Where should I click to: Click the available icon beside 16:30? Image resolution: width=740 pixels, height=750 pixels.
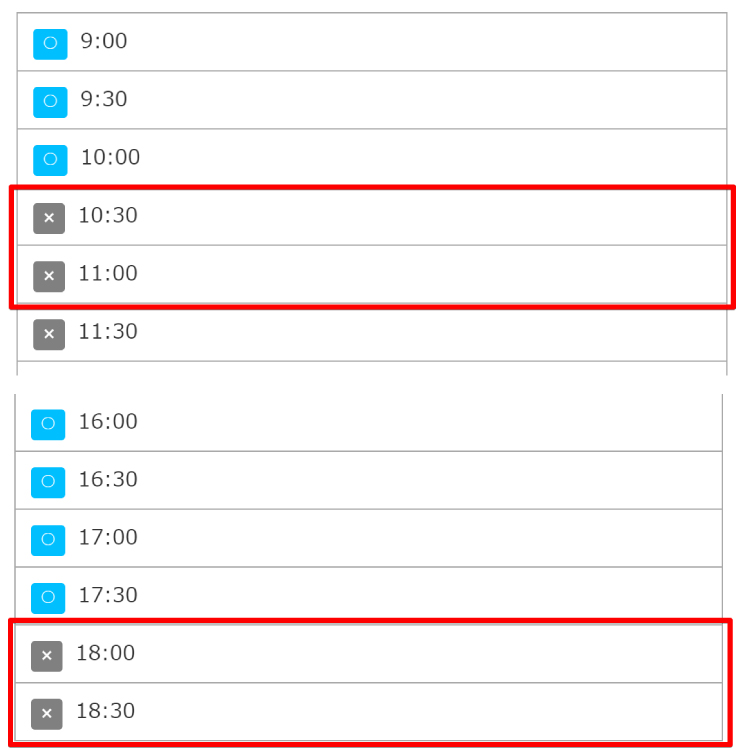(x=48, y=482)
